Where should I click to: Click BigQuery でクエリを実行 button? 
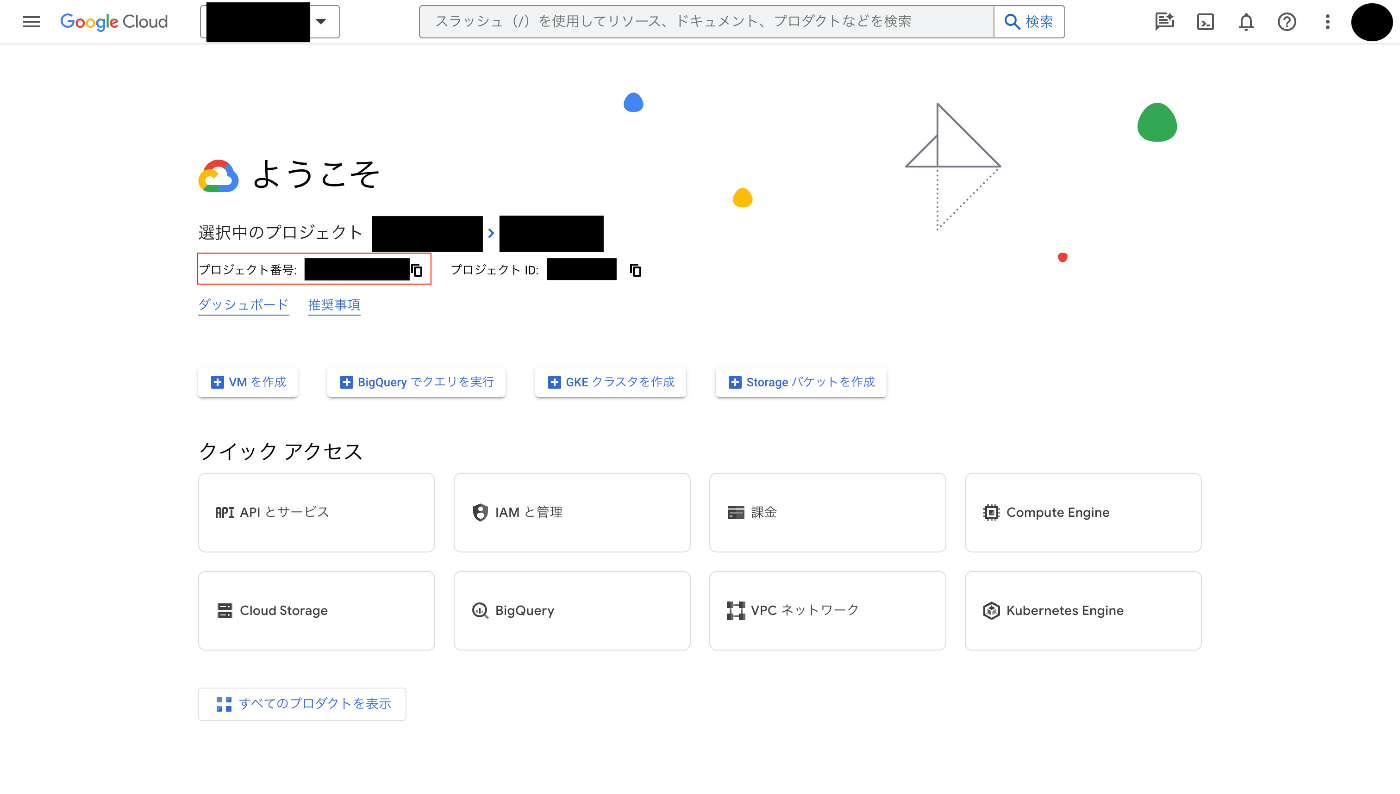click(416, 382)
